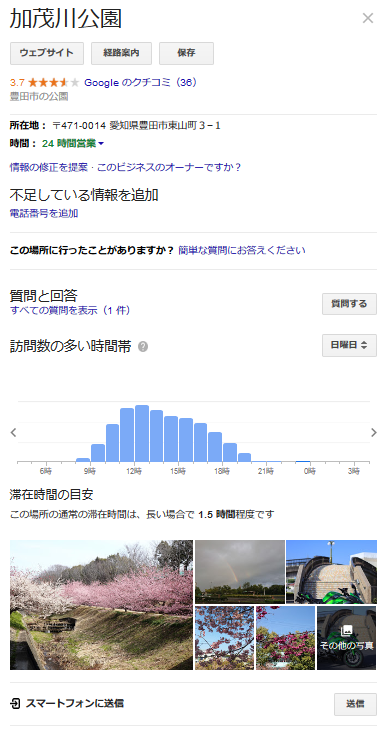The width and height of the screenshot is (385, 739).
Task: Open the ウェブサイト button
Action: [x=47, y=53]
